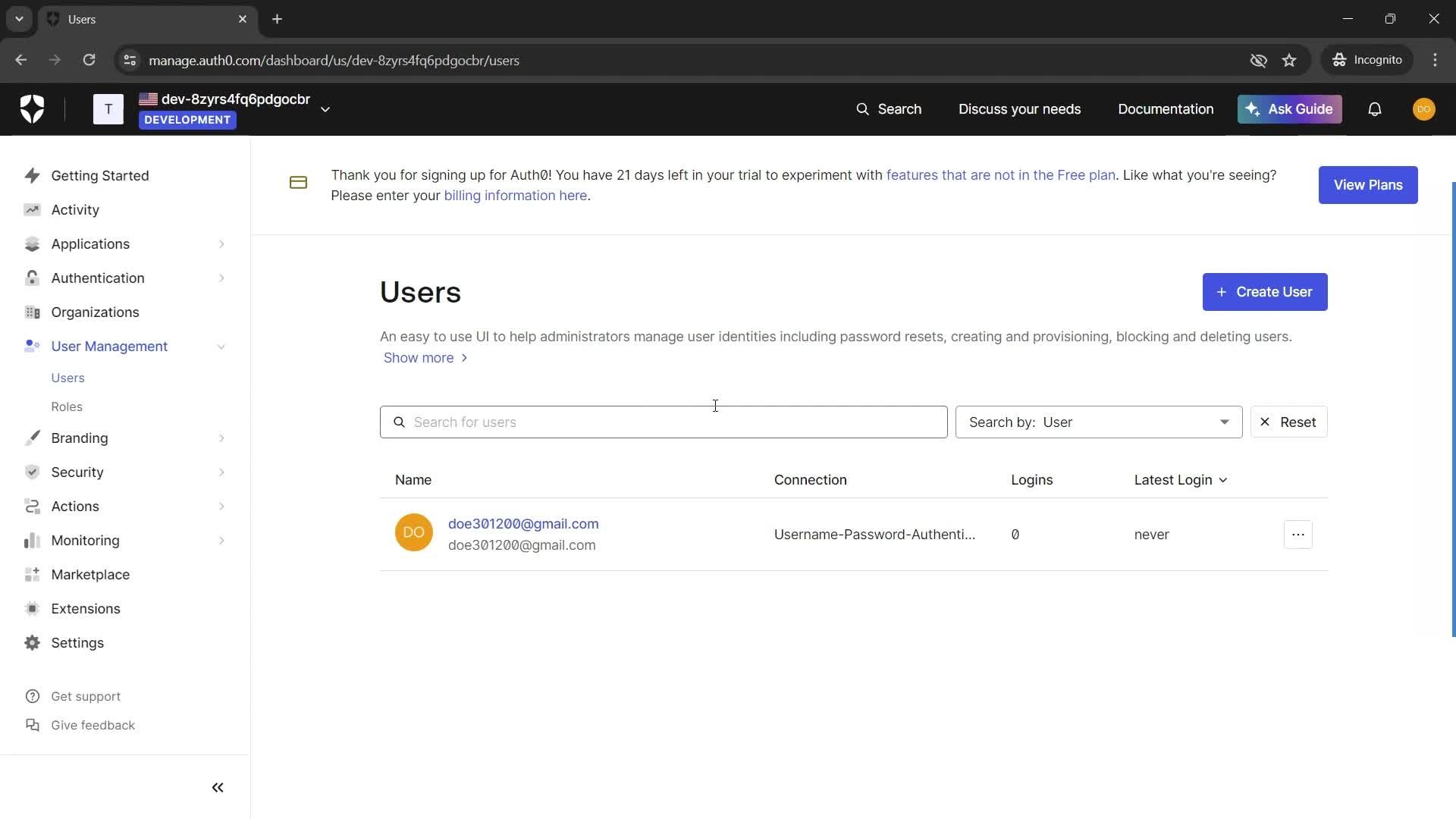Open the DO profile avatar menu
This screenshot has height=819, width=1456.
pyautogui.click(x=1423, y=109)
